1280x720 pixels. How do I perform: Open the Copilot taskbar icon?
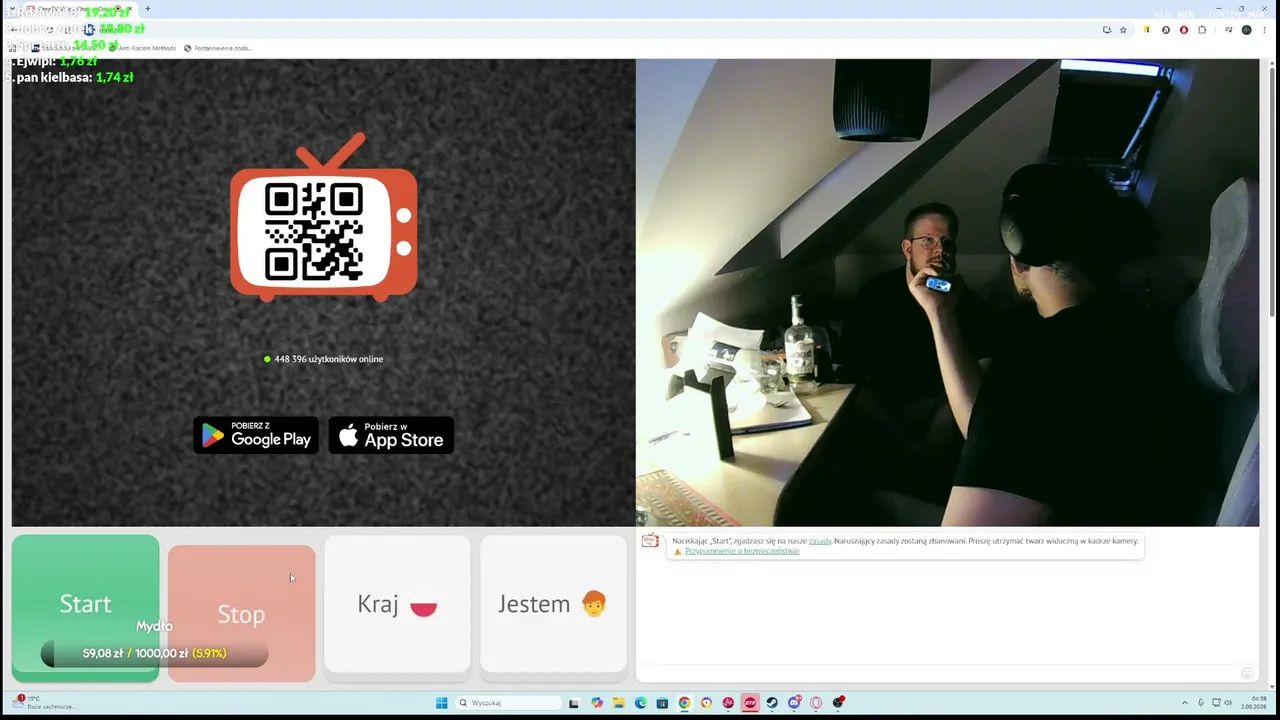click(597, 703)
